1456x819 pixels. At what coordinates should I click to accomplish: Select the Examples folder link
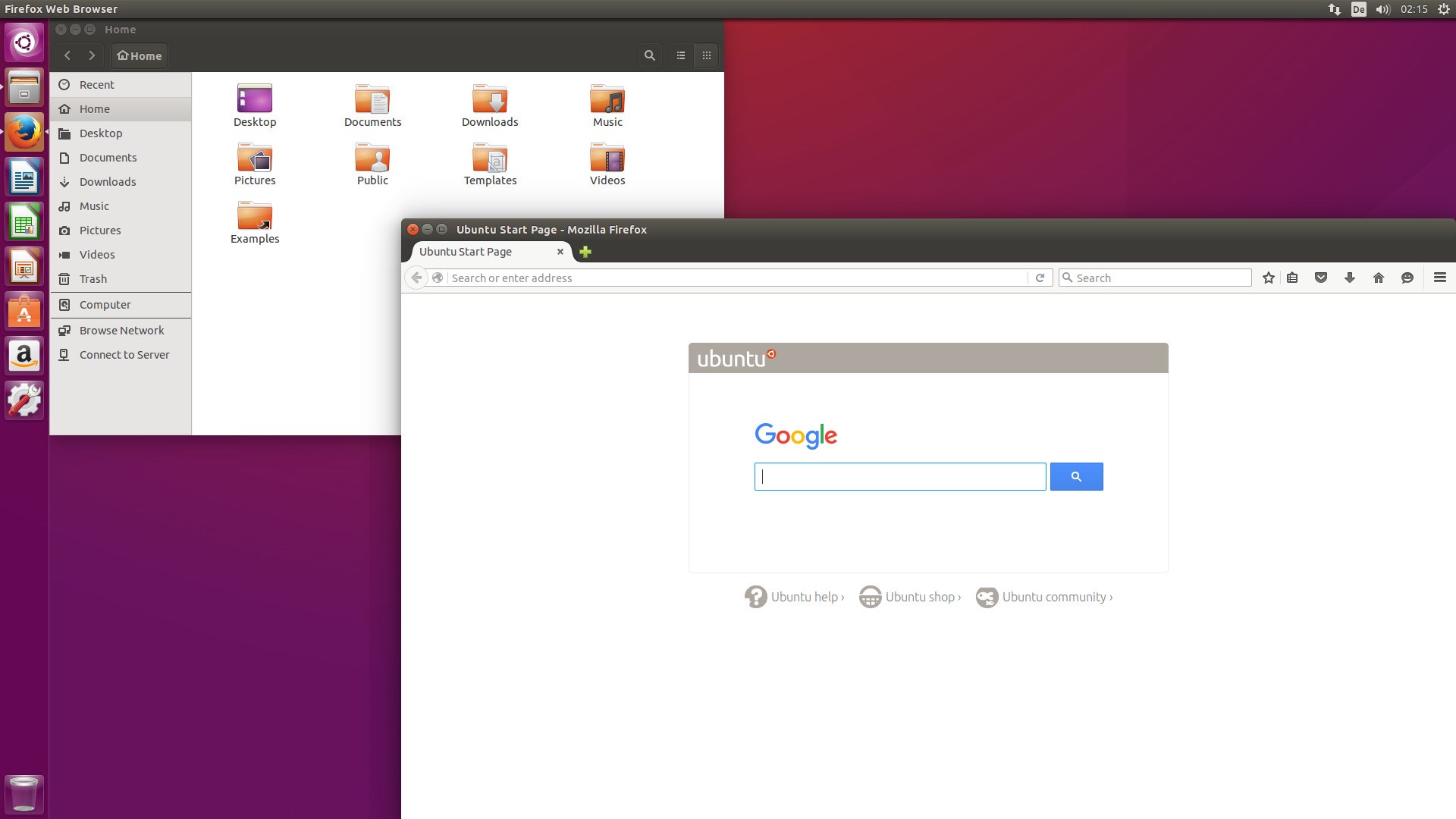255,223
